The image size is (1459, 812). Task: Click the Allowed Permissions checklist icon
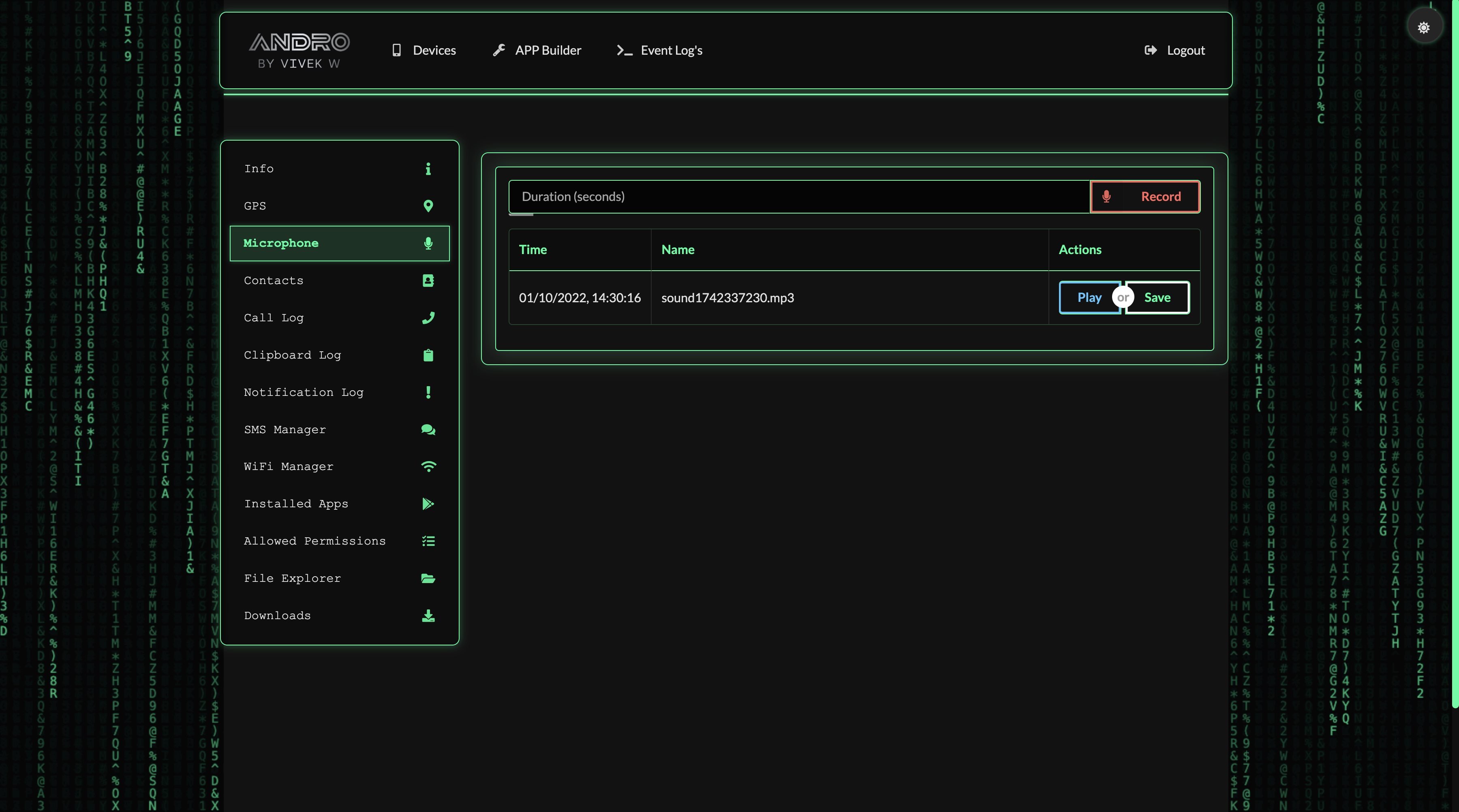428,541
